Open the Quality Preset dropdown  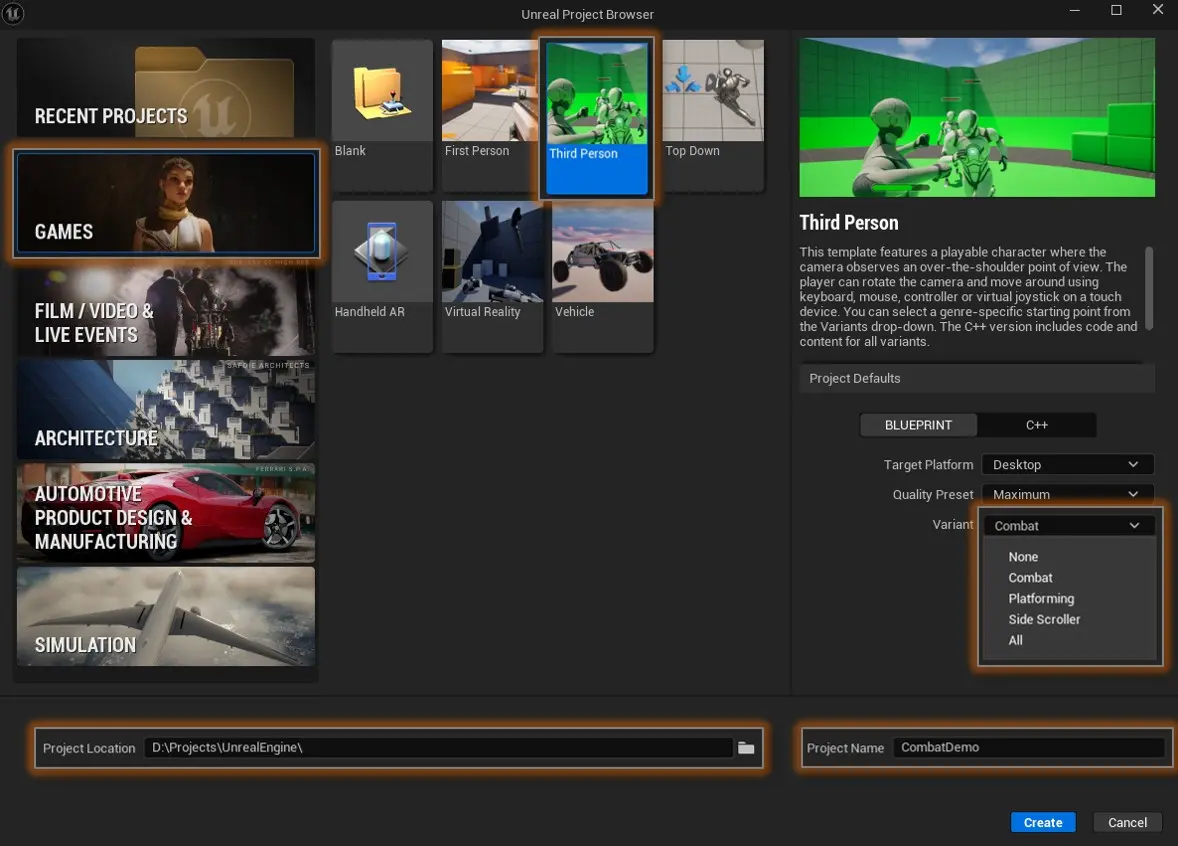[1066, 494]
